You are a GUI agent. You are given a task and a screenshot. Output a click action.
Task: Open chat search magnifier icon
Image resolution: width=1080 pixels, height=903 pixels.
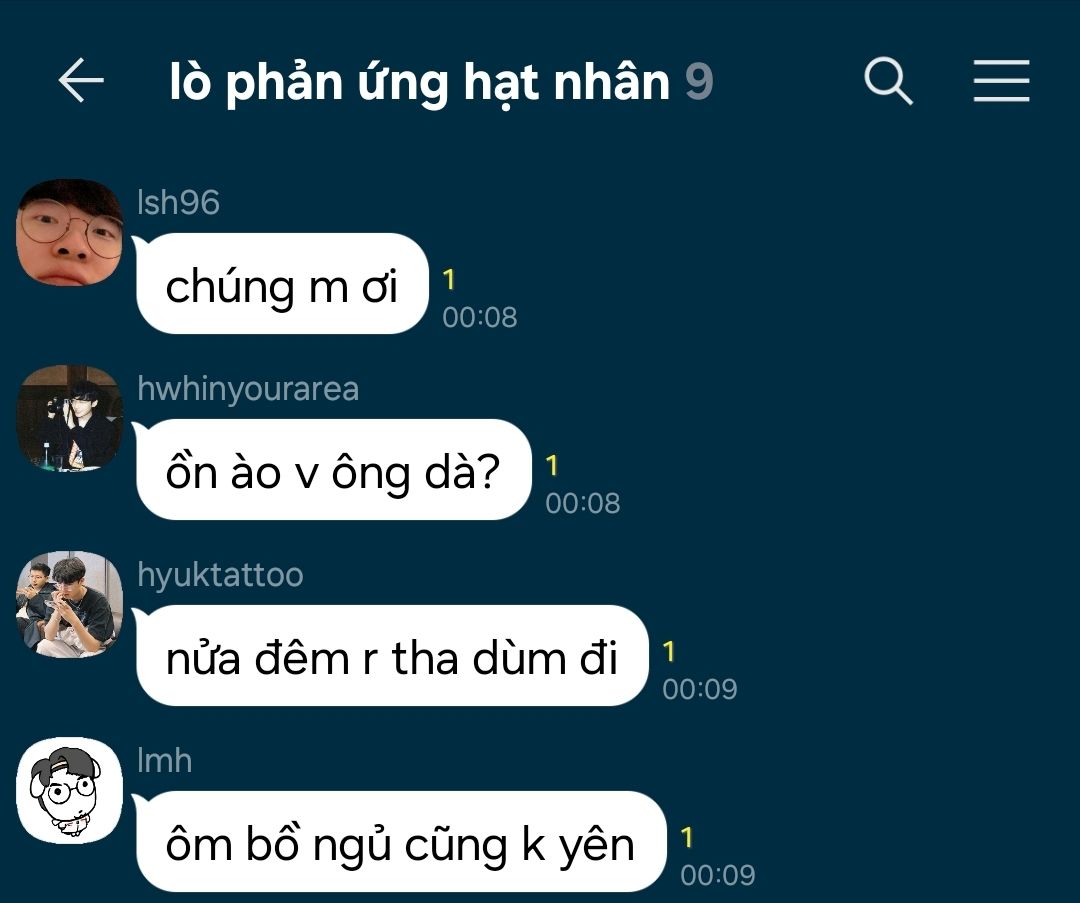889,81
